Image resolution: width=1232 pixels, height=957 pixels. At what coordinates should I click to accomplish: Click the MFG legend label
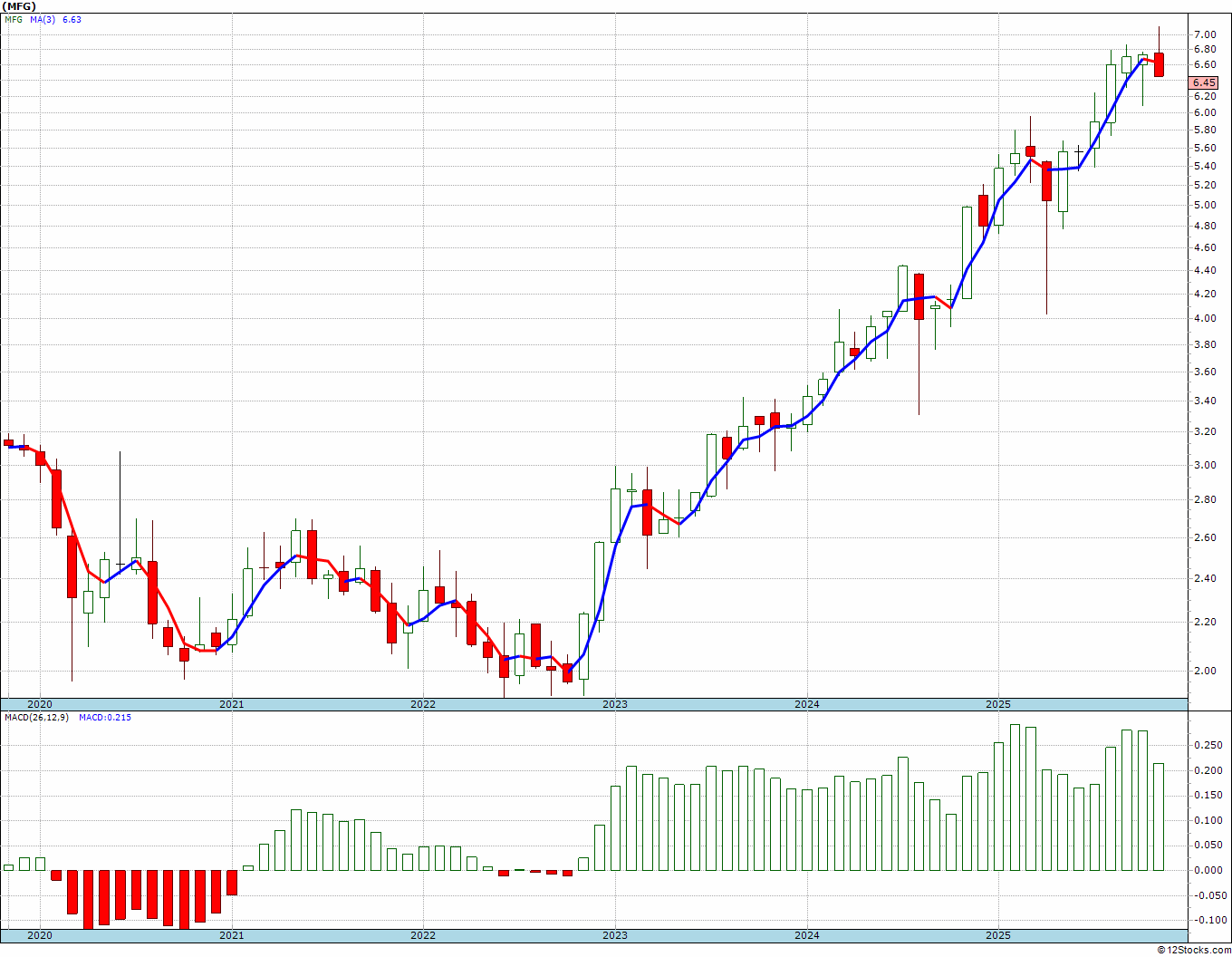14,19
